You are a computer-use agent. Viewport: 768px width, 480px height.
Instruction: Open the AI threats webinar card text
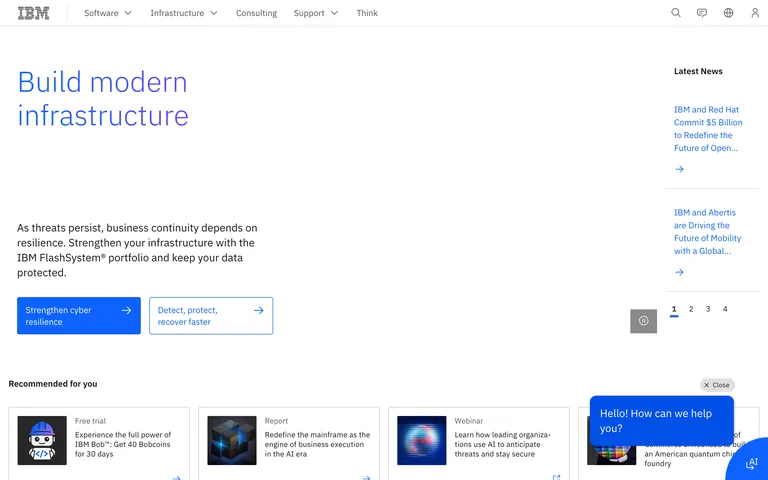click(503, 444)
